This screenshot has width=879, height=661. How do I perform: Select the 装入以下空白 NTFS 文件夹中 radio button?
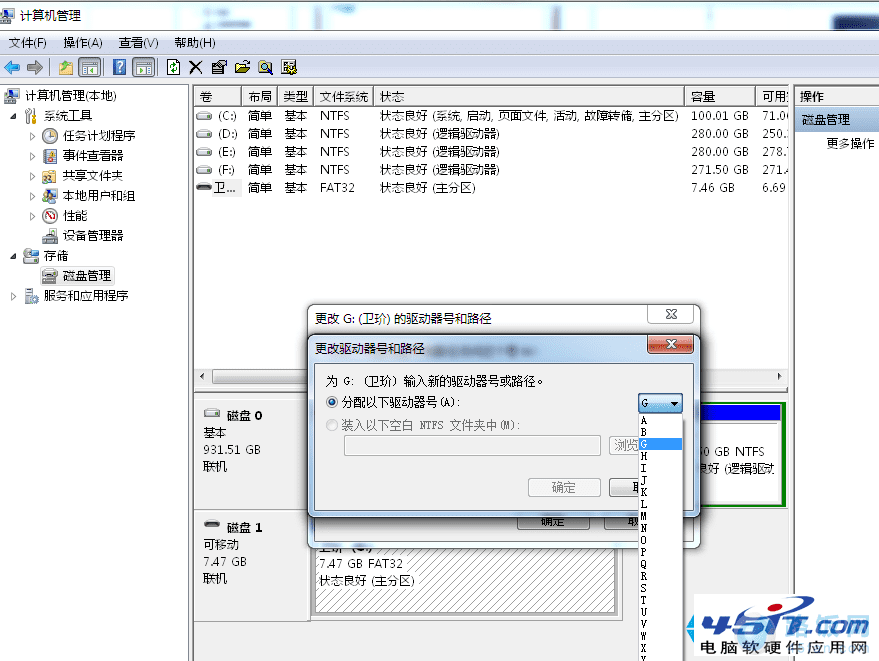[332, 425]
